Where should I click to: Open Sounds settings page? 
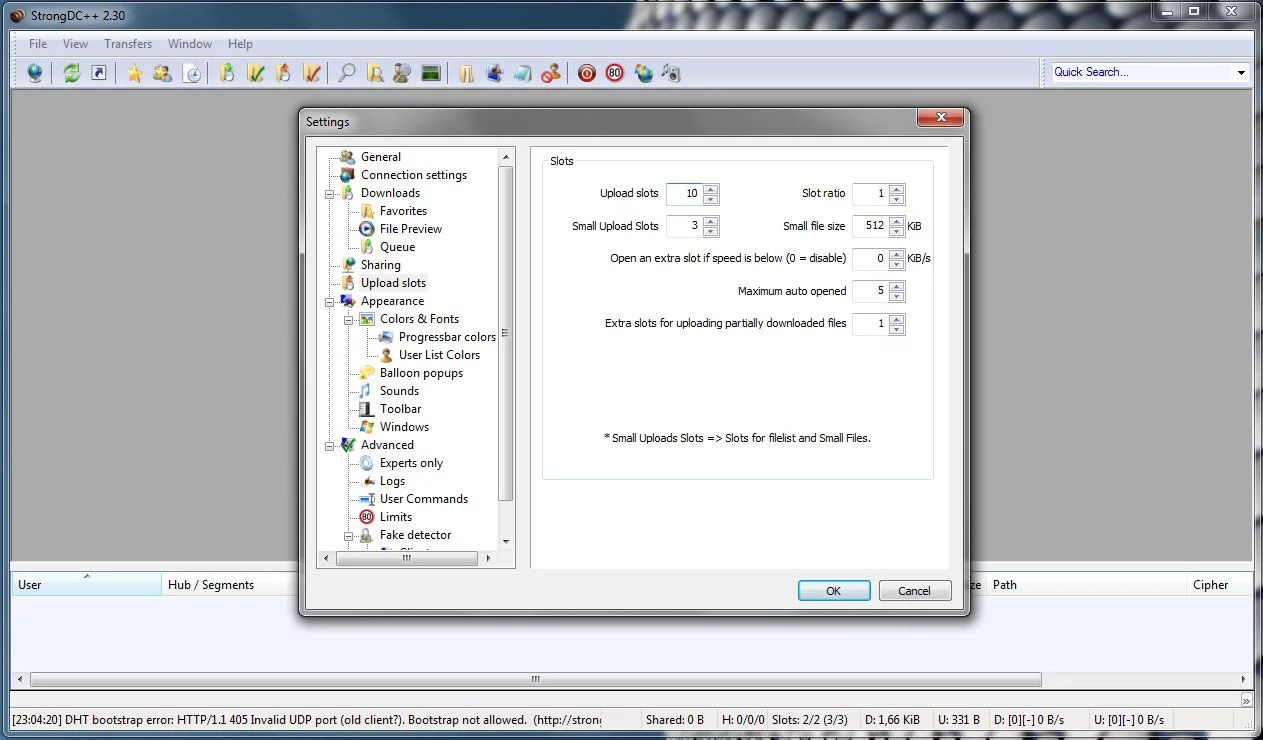[399, 391]
